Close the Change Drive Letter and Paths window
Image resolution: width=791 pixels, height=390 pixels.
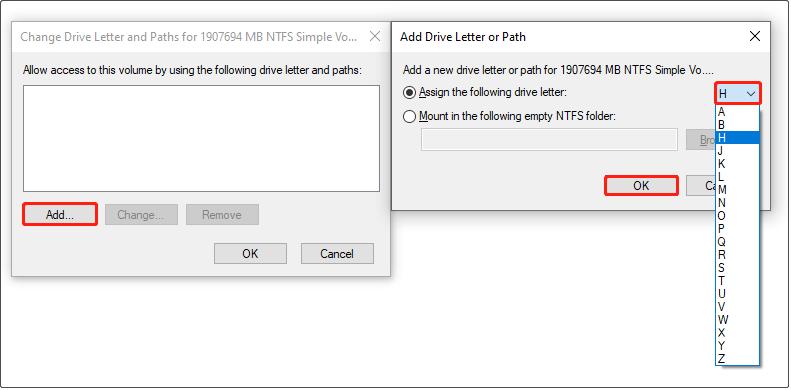[x=375, y=36]
